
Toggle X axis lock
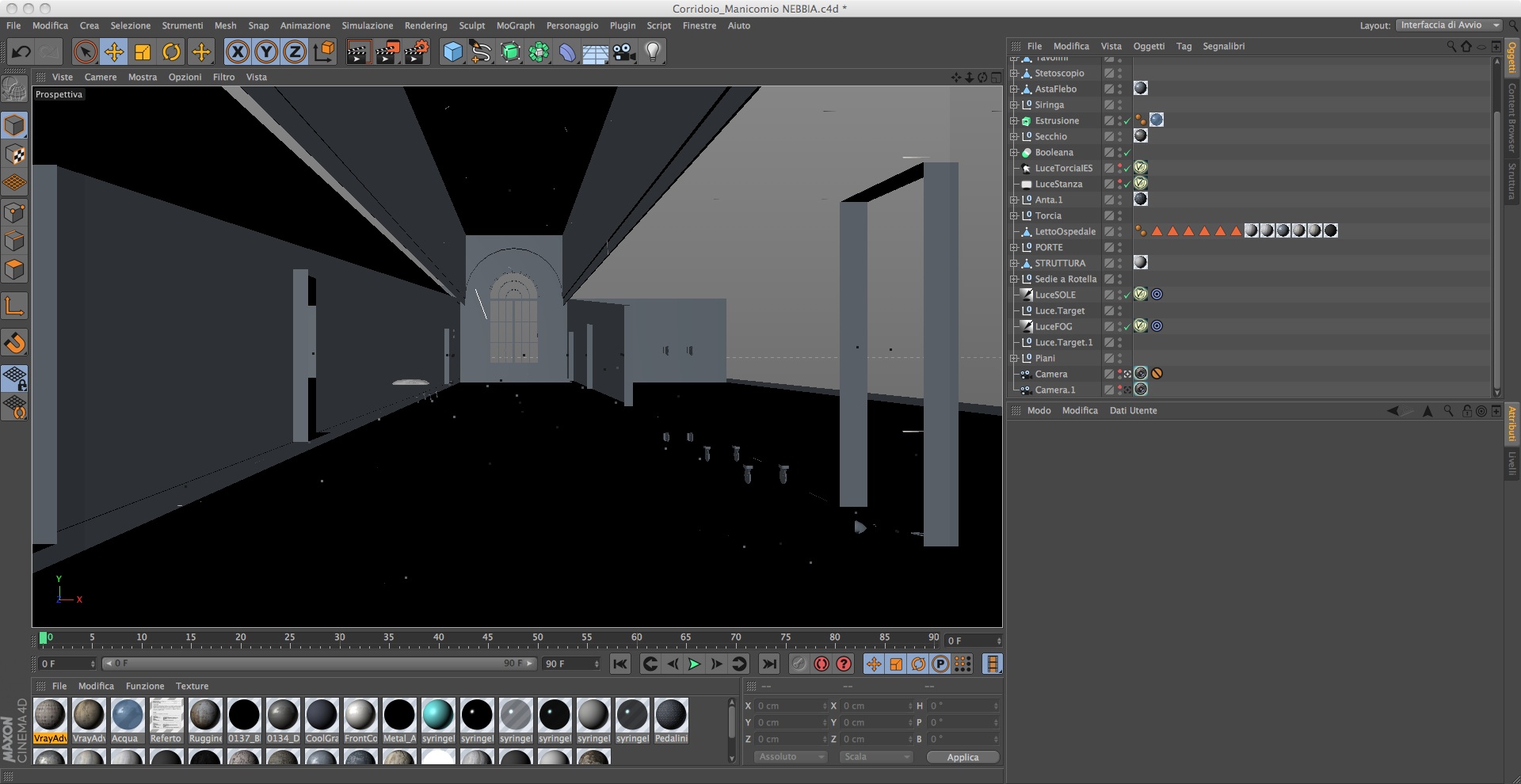(x=237, y=52)
